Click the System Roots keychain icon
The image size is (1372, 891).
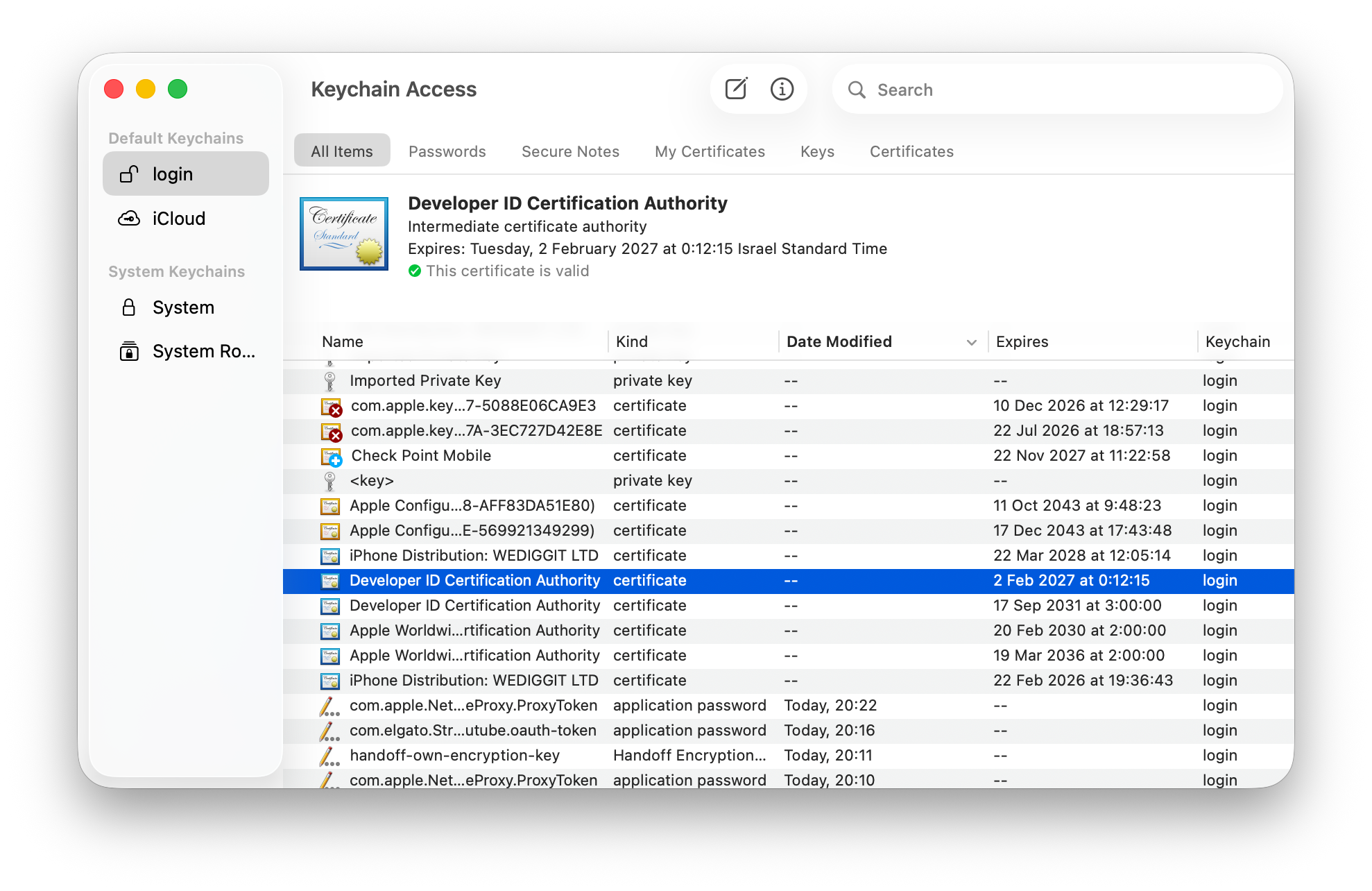(129, 351)
